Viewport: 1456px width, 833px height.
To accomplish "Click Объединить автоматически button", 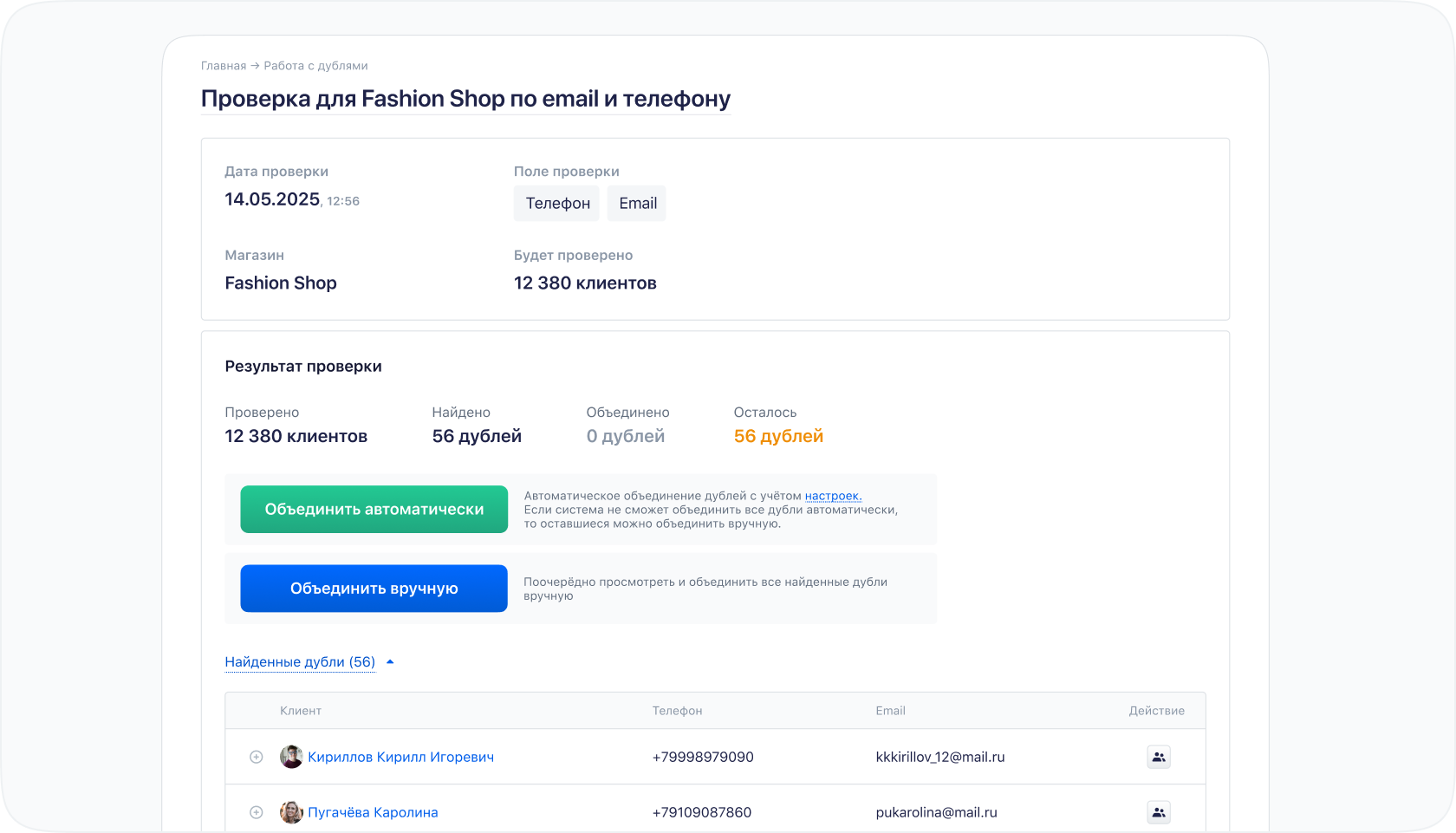I will (x=374, y=509).
